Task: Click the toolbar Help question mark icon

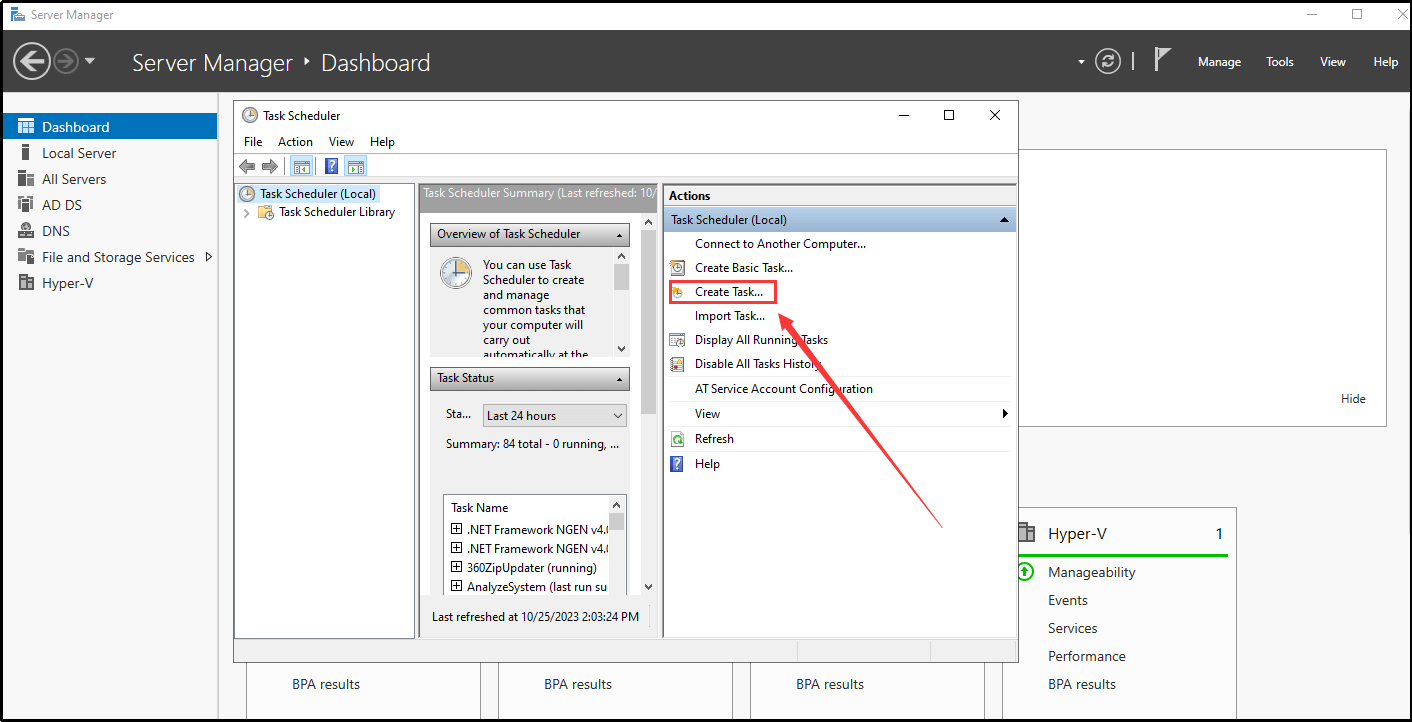Action: coord(332,166)
